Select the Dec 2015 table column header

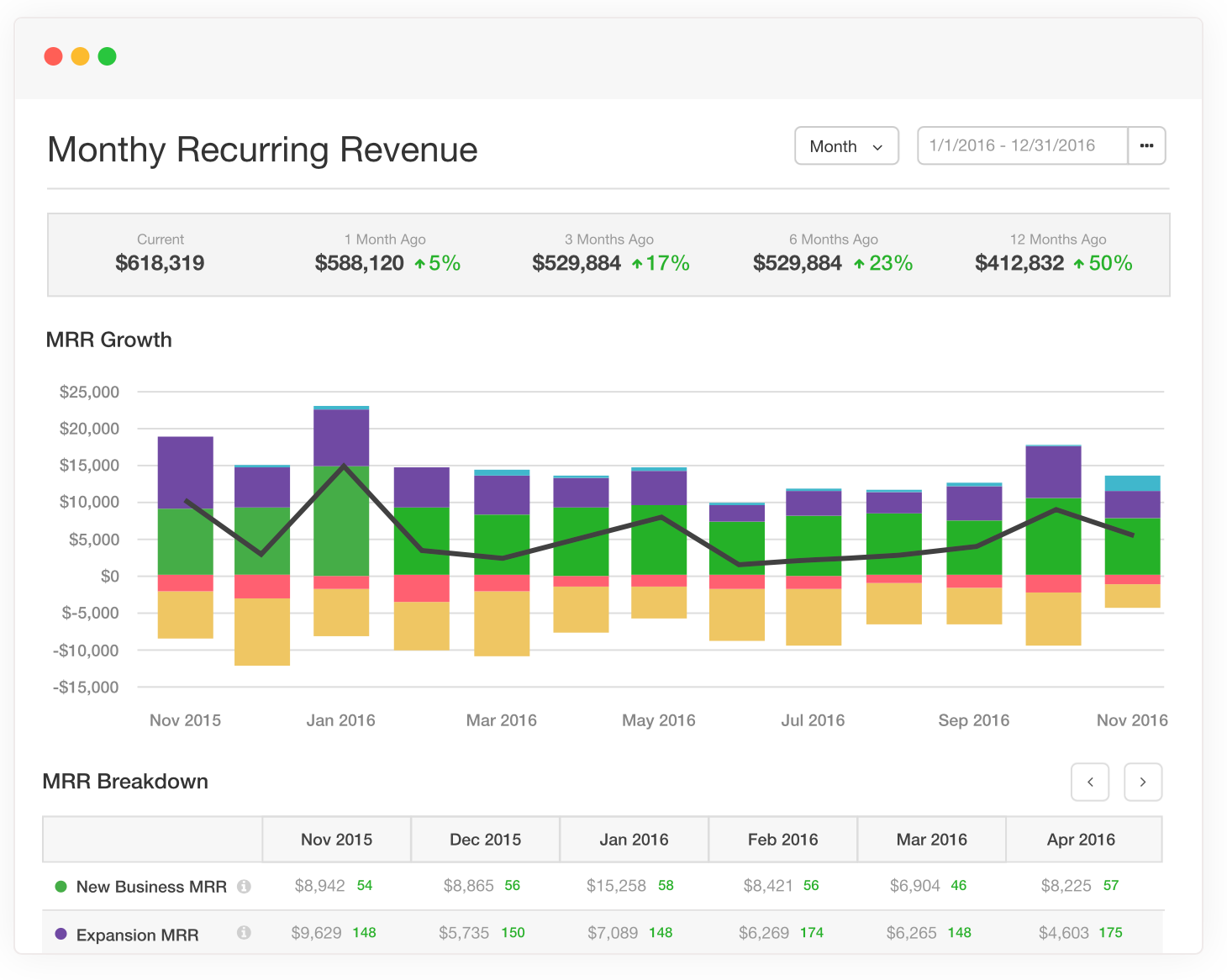(486, 840)
